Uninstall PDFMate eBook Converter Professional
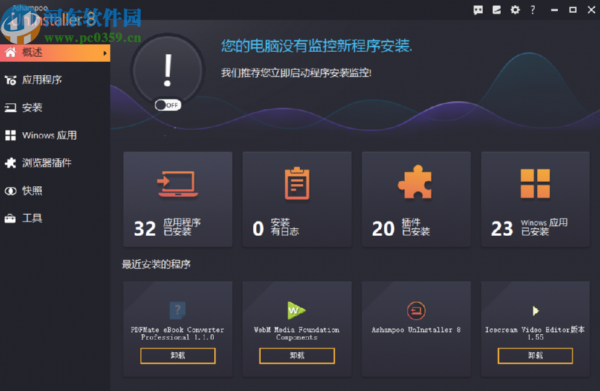The image size is (600, 391). (178, 356)
